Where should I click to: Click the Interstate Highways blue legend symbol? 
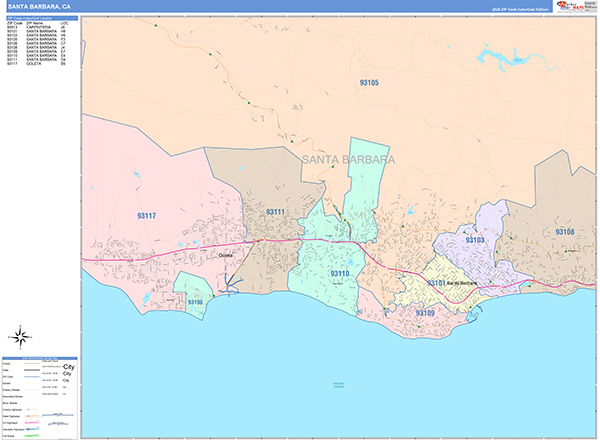tap(32, 429)
